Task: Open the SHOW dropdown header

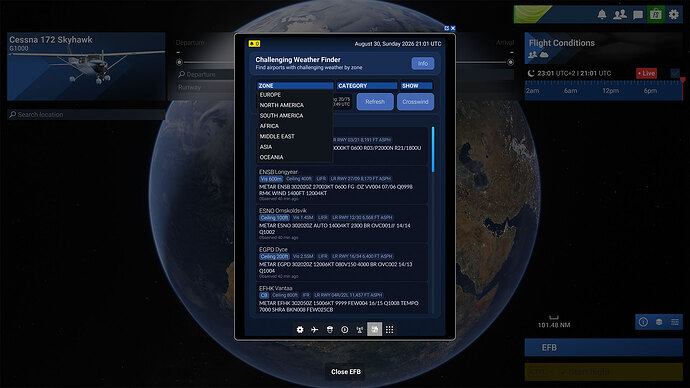Action: click(416, 86)
